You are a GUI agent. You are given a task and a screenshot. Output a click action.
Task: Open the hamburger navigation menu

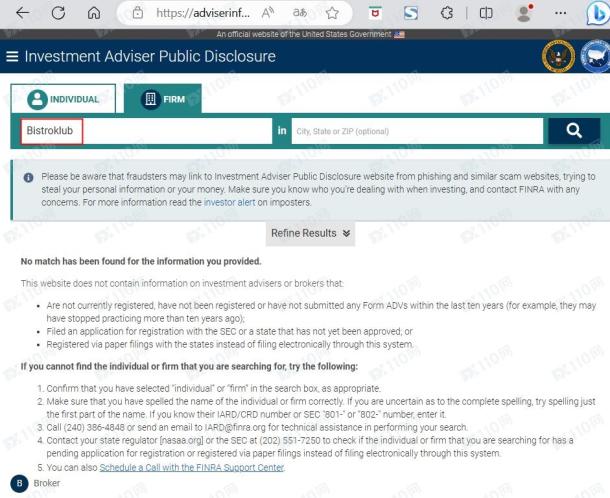(12, 57)
